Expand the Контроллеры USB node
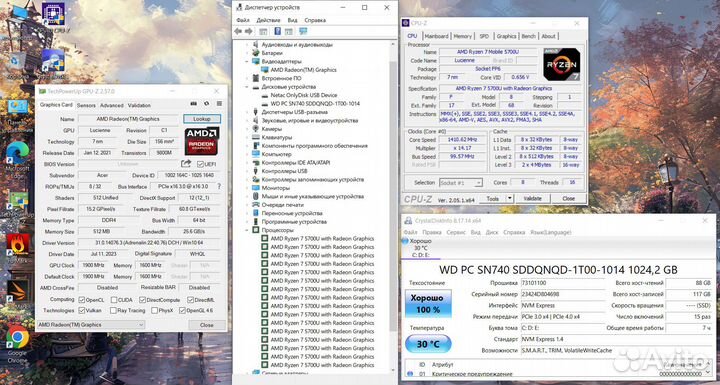 pyautogui.click(x=247, y=171)
